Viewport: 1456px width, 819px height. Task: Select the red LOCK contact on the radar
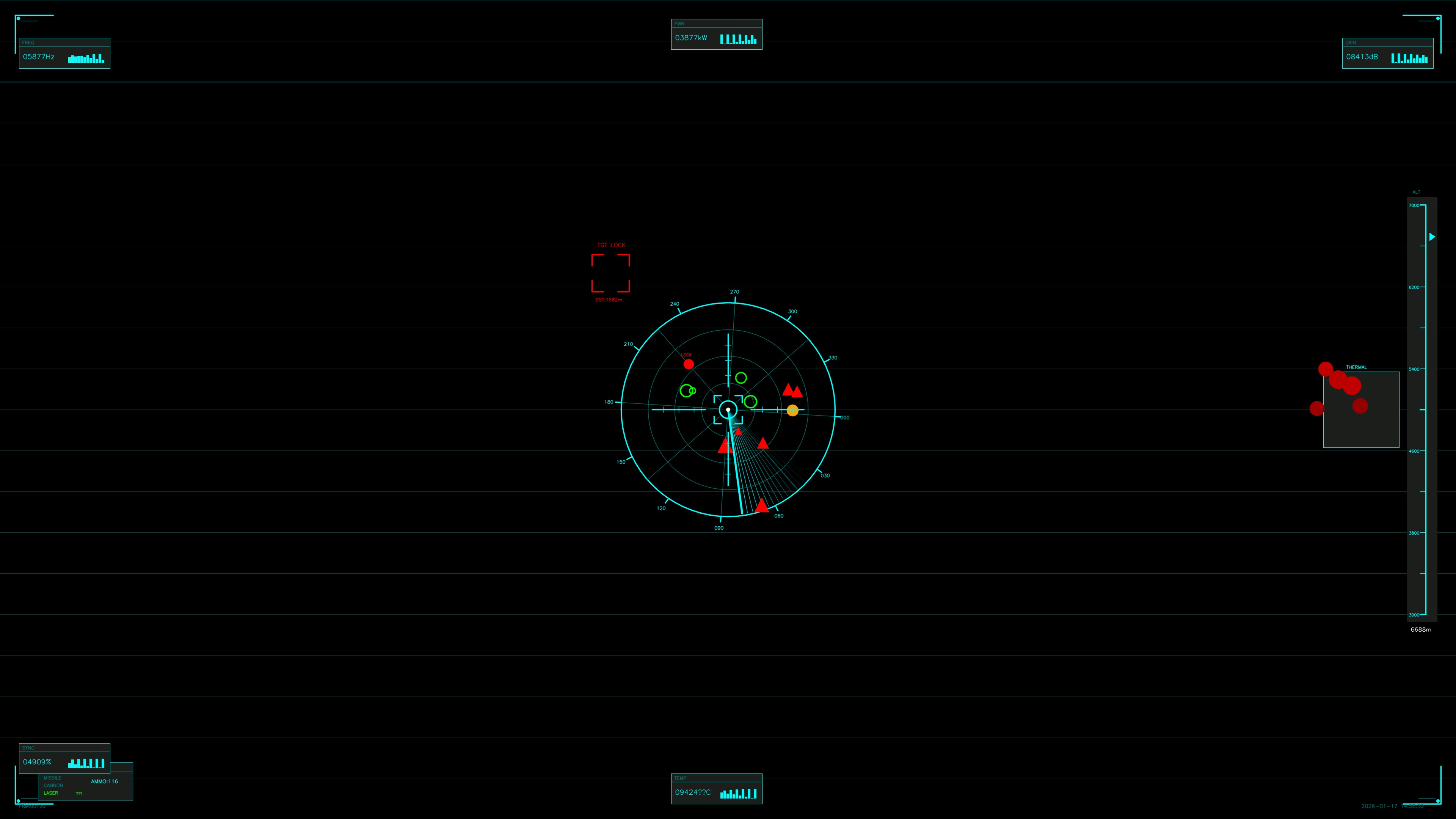(x=689, y=364)
